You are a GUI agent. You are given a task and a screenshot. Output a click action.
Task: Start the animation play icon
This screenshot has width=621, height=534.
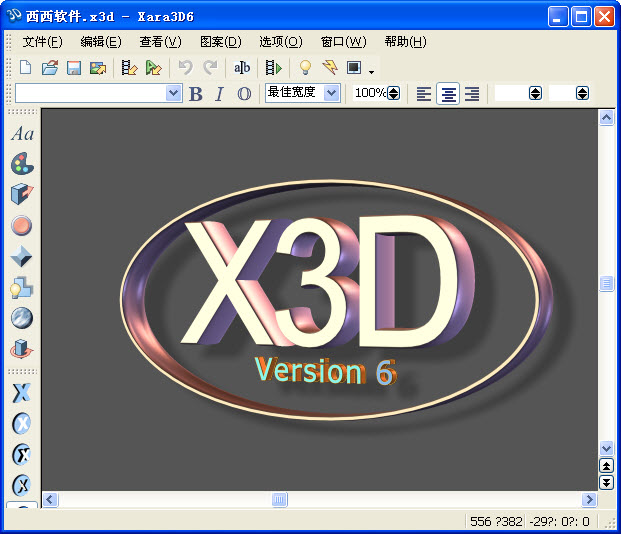(x=273, y=68)
